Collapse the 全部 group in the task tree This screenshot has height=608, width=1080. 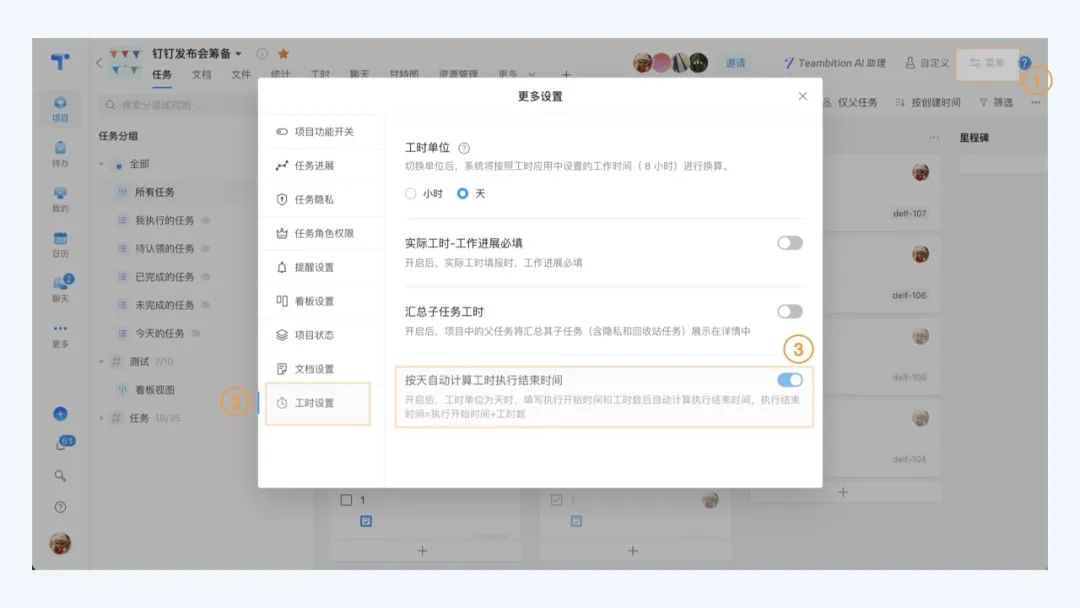tap(101, 164)
